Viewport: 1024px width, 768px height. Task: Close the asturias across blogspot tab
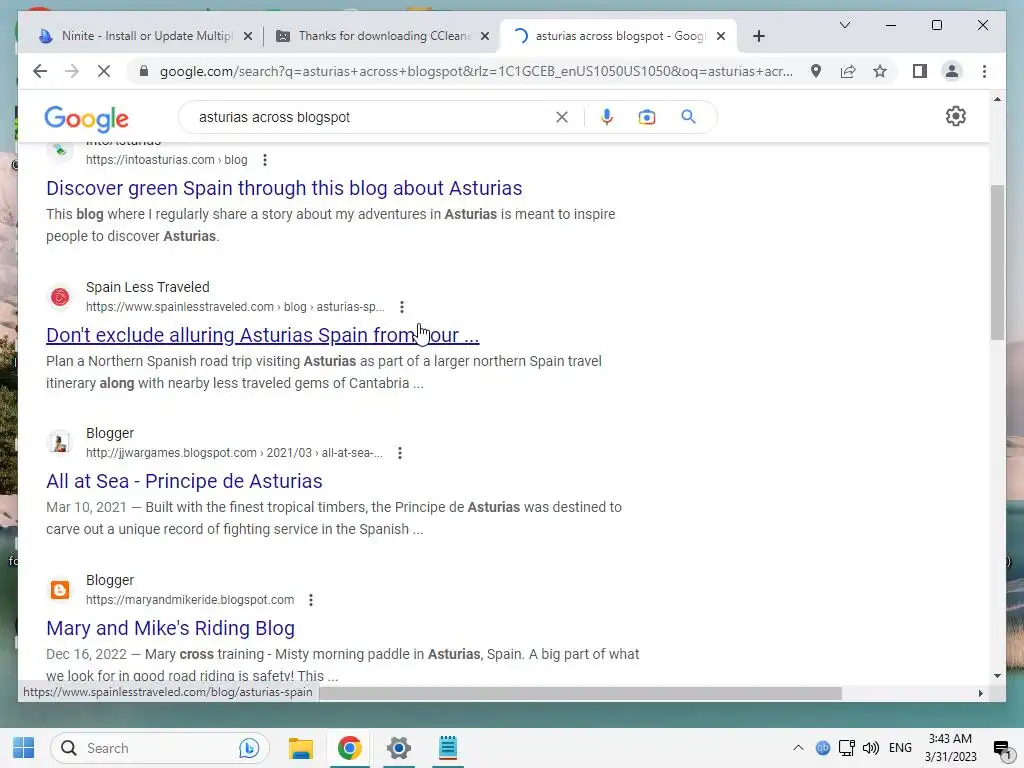[x=721, y=37]
